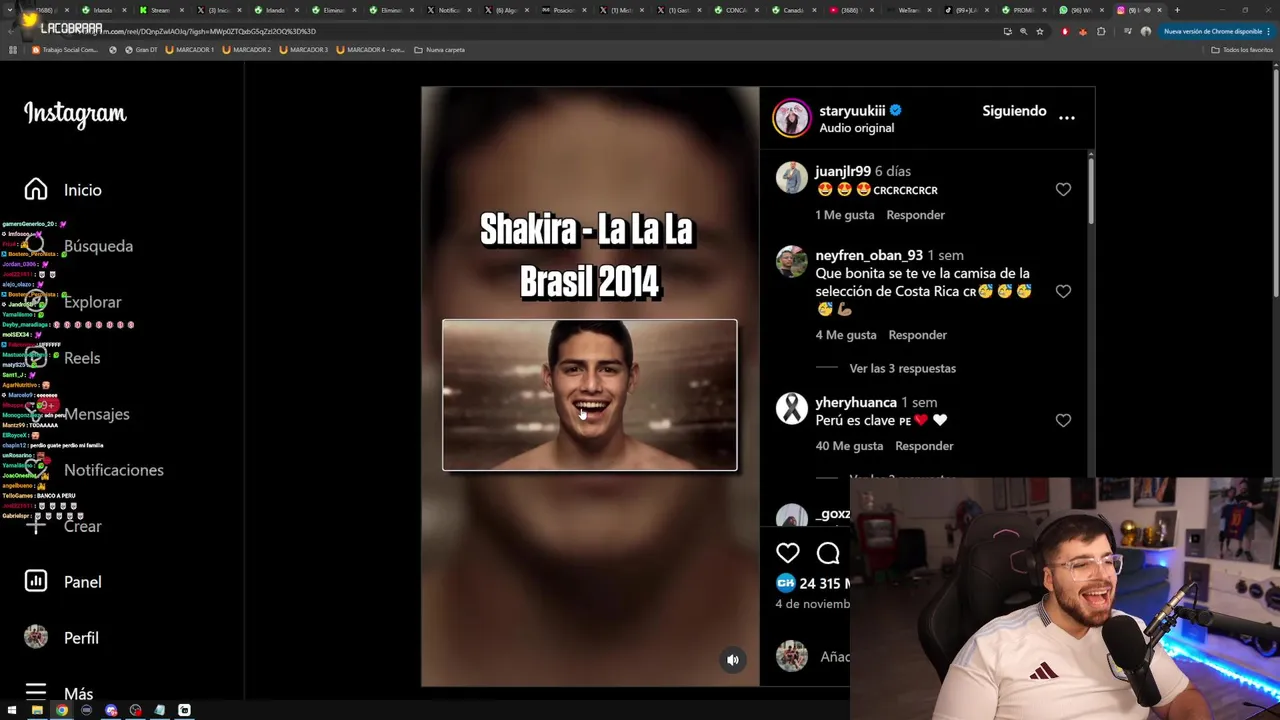Open the MARCADOR 3 bookmark
The image size is (1280, 720).
coord(304,50)
